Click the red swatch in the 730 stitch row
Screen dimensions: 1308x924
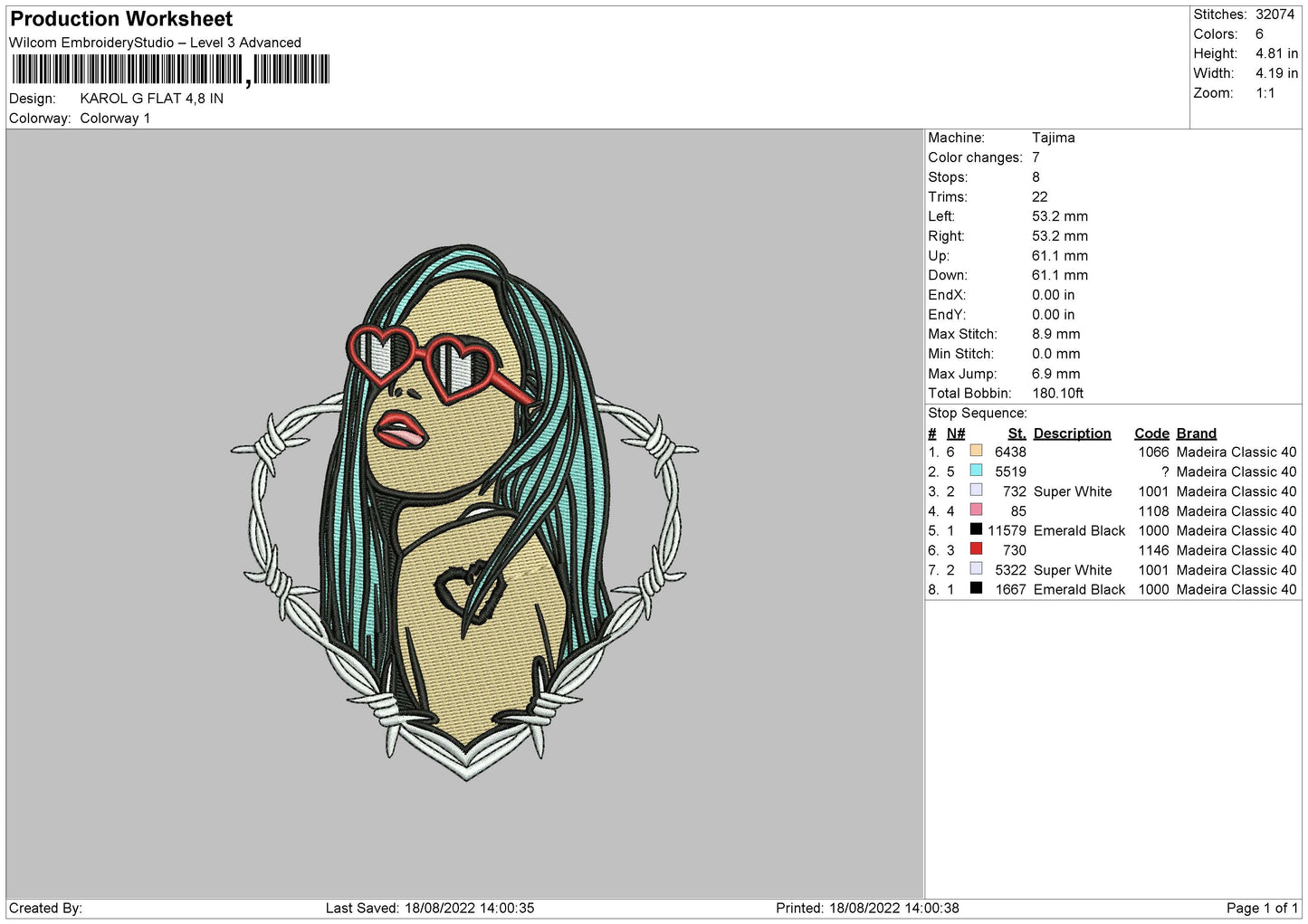[976, 549]
